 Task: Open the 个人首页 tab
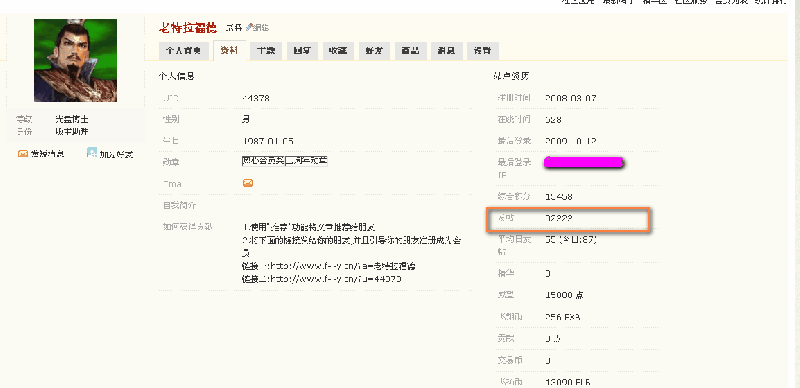[x=184, y=51]
